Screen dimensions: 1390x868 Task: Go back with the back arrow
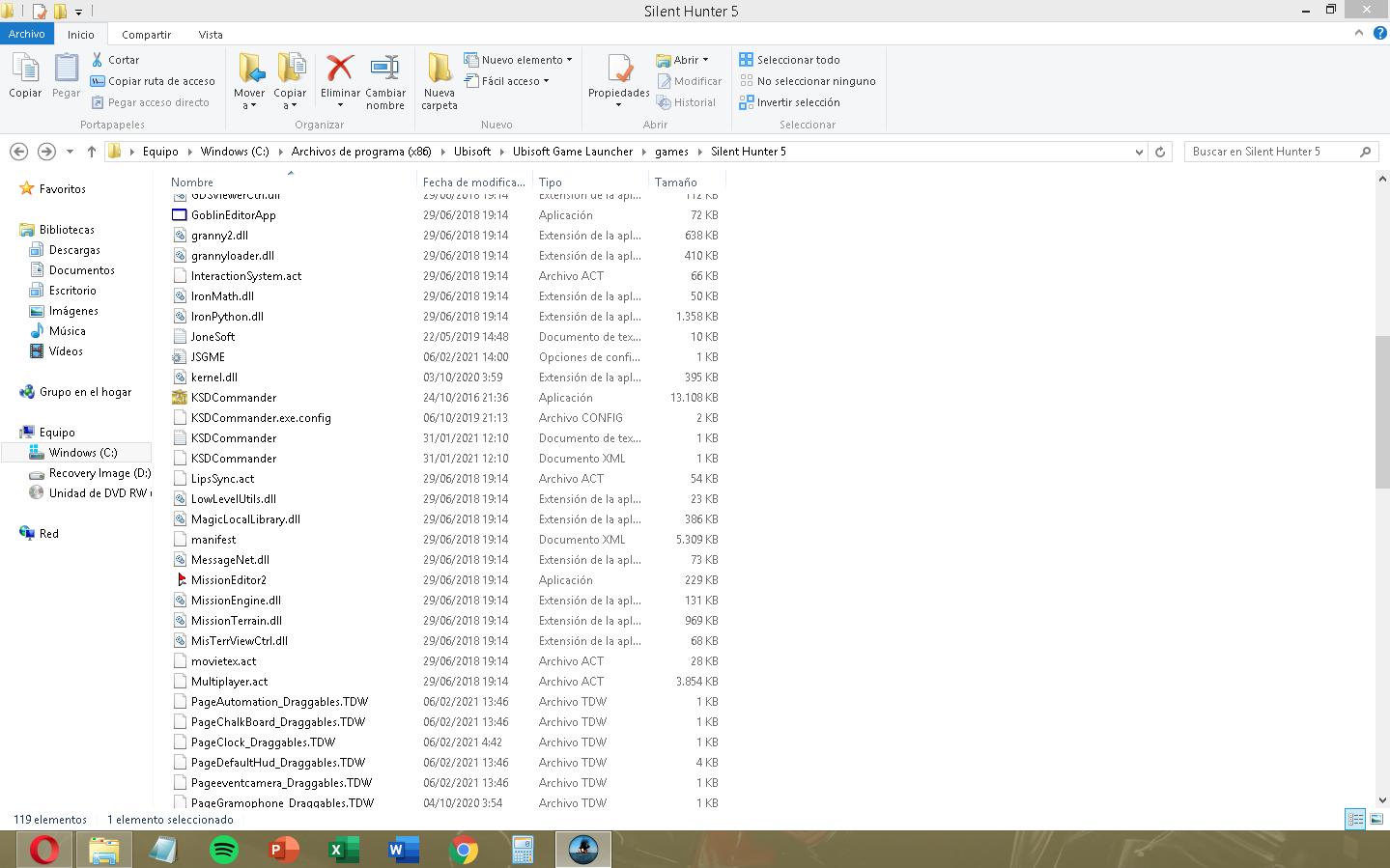pos(18,152)
